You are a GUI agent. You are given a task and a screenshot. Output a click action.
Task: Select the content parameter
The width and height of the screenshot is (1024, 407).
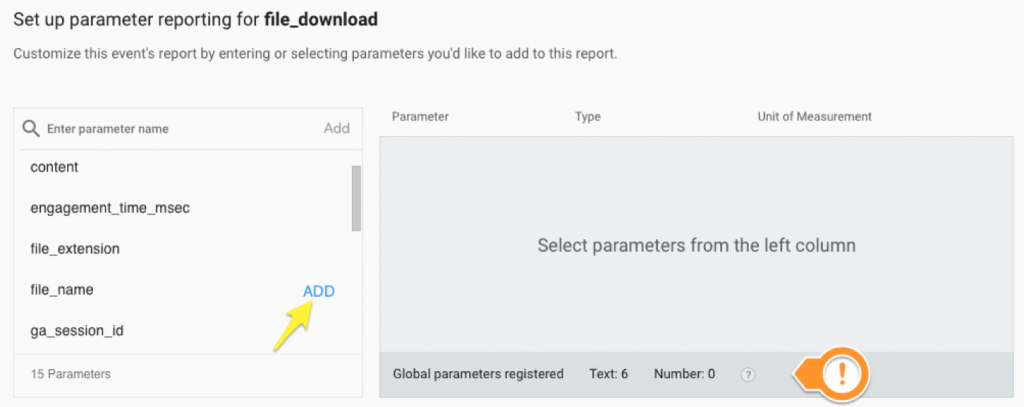(x=55, y=167)
